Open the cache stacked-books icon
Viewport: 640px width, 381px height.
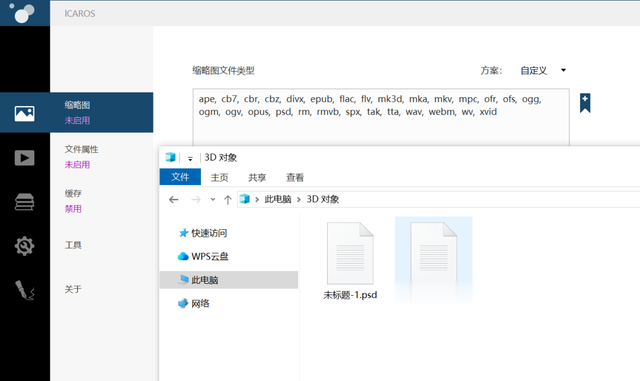pyautogui.click(x=24, y=202)
